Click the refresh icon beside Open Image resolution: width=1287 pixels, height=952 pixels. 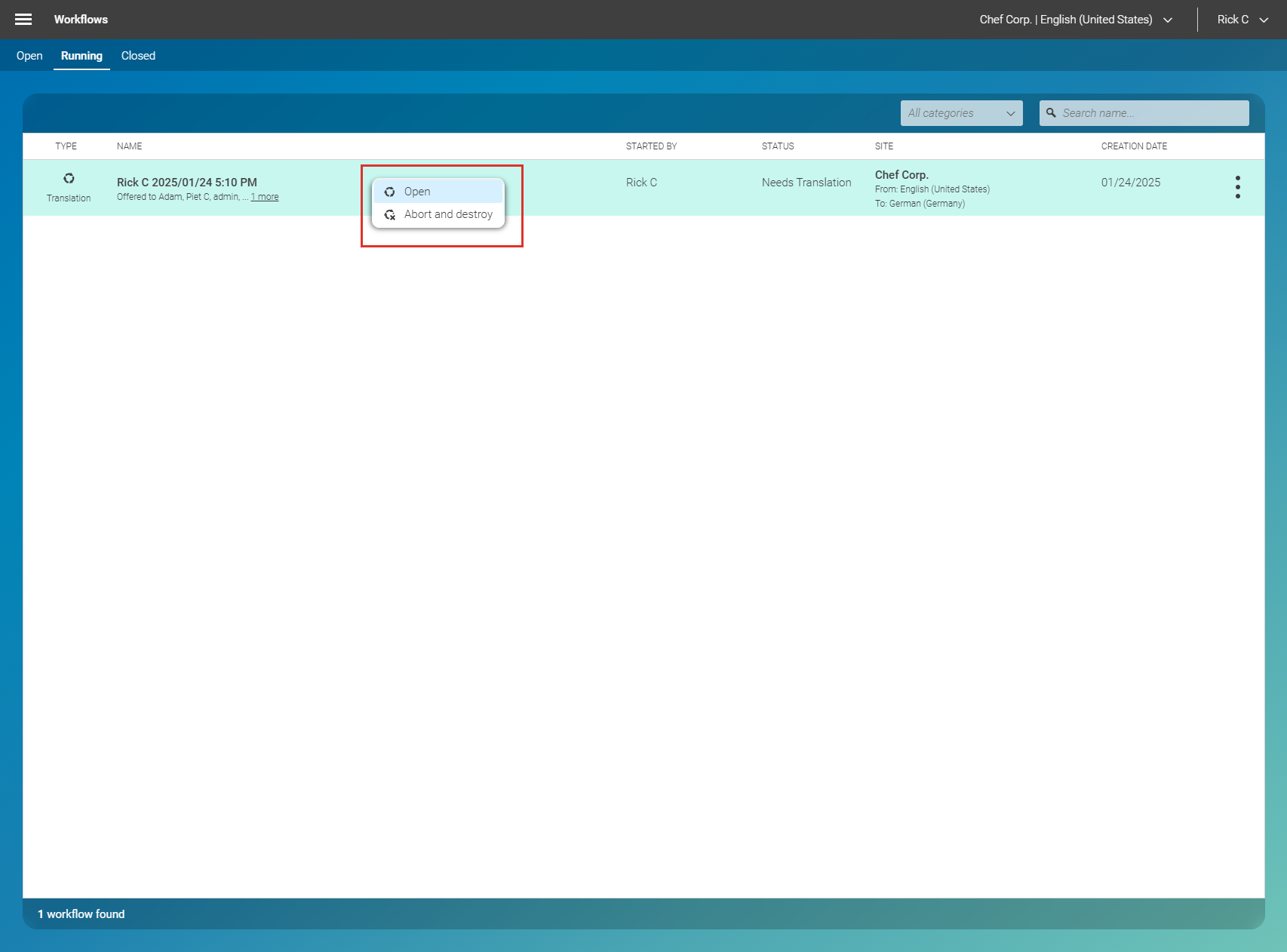[389, 192]
